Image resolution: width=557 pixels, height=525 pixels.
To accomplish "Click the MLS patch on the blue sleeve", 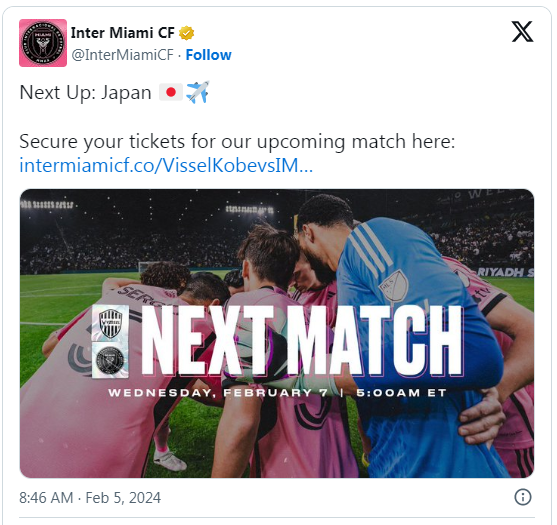I will tap(394, 285).
